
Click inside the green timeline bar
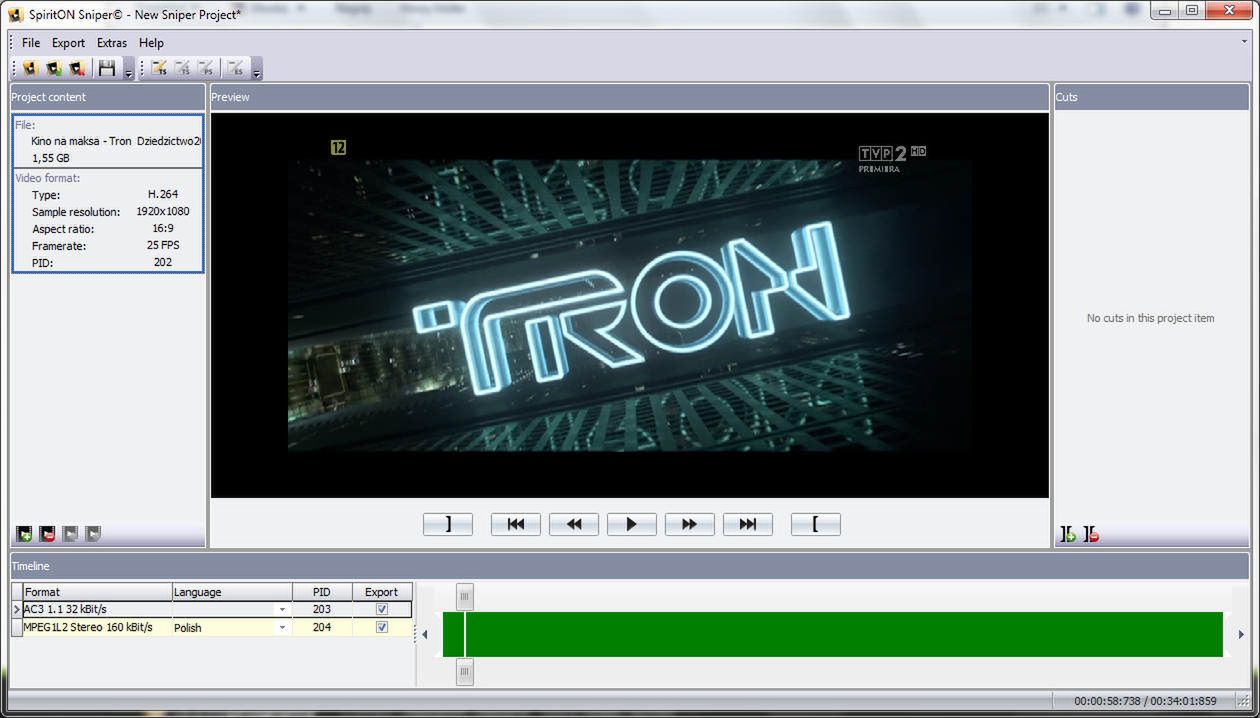(x=833, y=634)
